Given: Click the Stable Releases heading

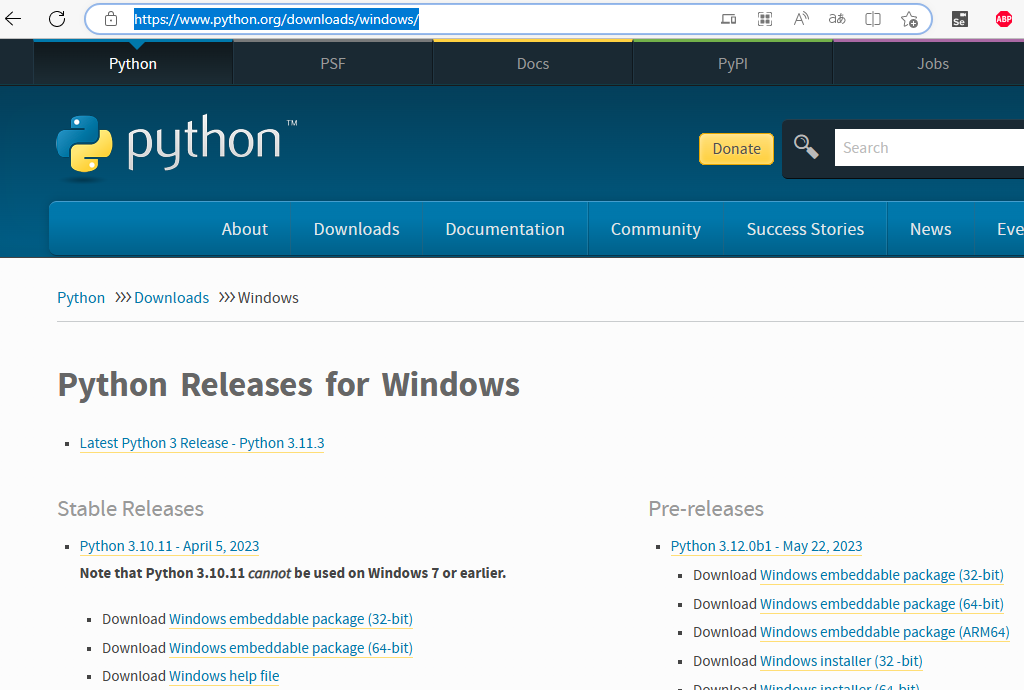Looking at the screenshot, I should (131, 509).
